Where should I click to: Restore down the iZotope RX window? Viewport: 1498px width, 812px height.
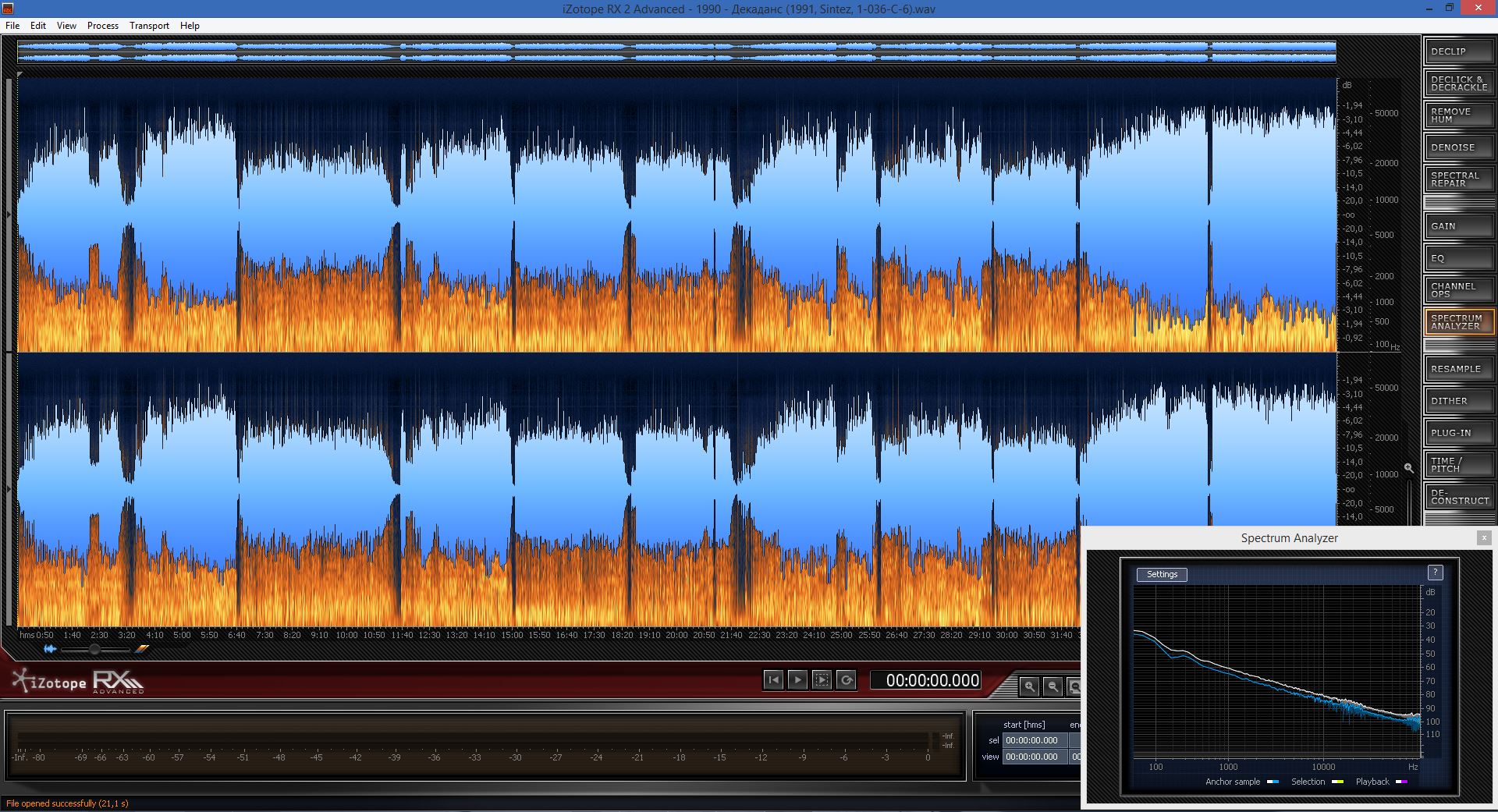pos(1449,9)
